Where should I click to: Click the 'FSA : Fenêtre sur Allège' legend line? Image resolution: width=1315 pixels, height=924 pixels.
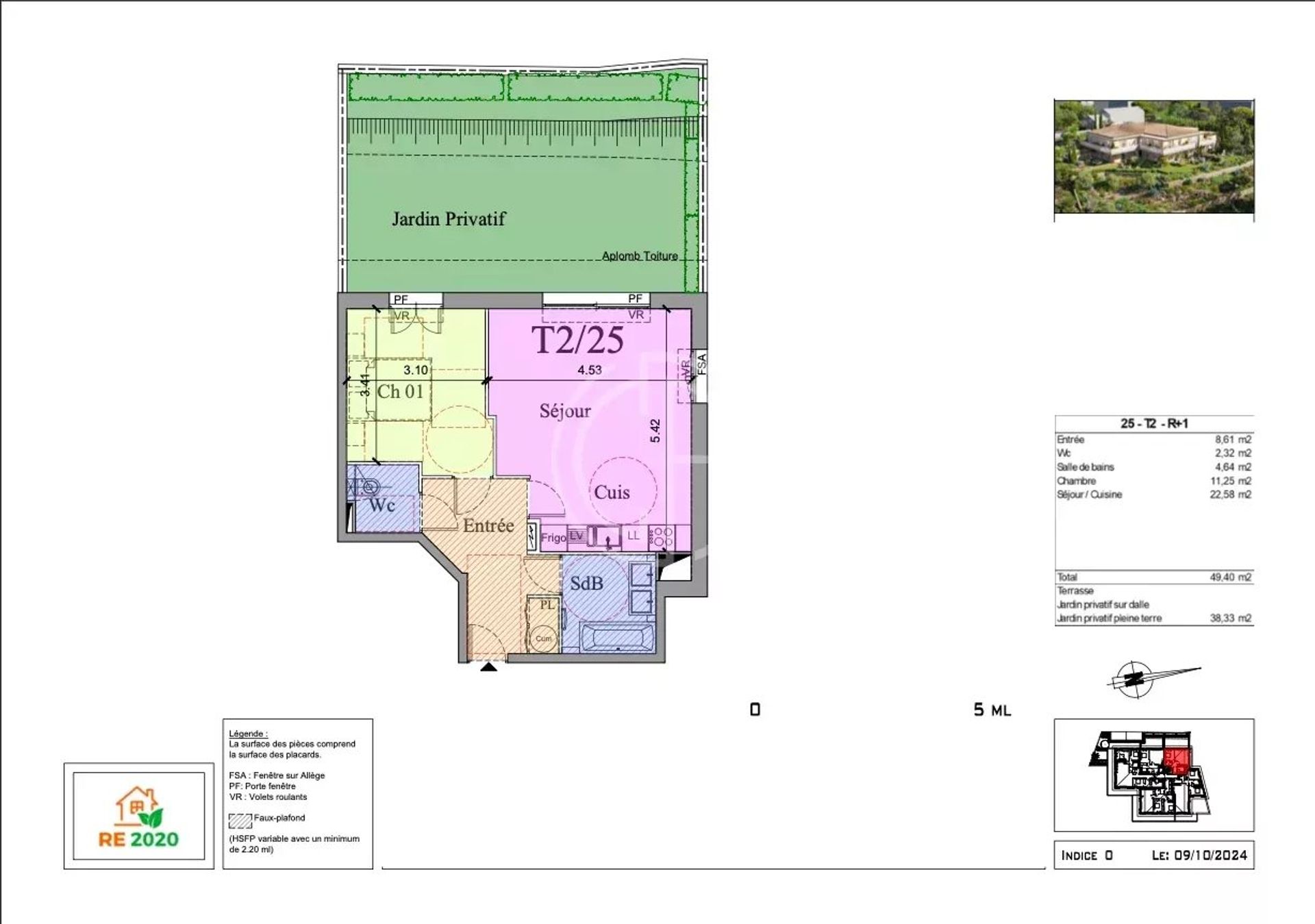(x=277, y=775)
